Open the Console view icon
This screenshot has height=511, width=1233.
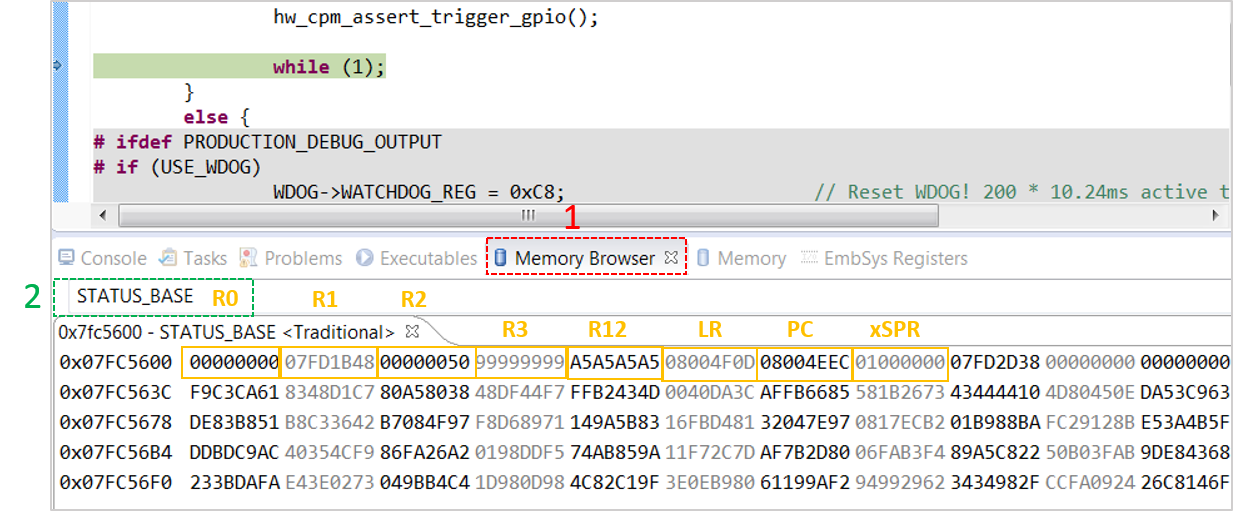(66, 258)
